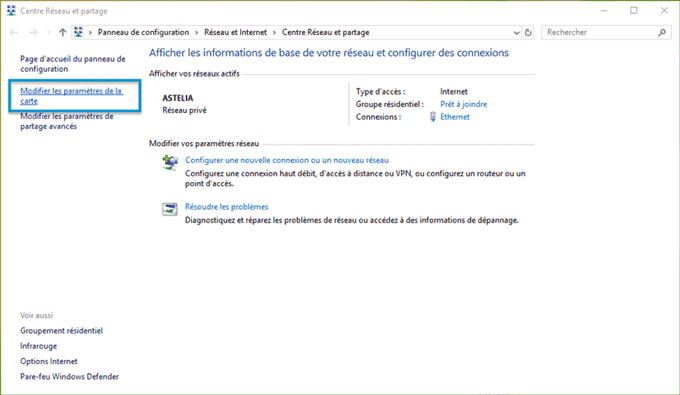Open Modifier les paramètres de la carte
Screen dimensions: 680x395
point(72,96)
